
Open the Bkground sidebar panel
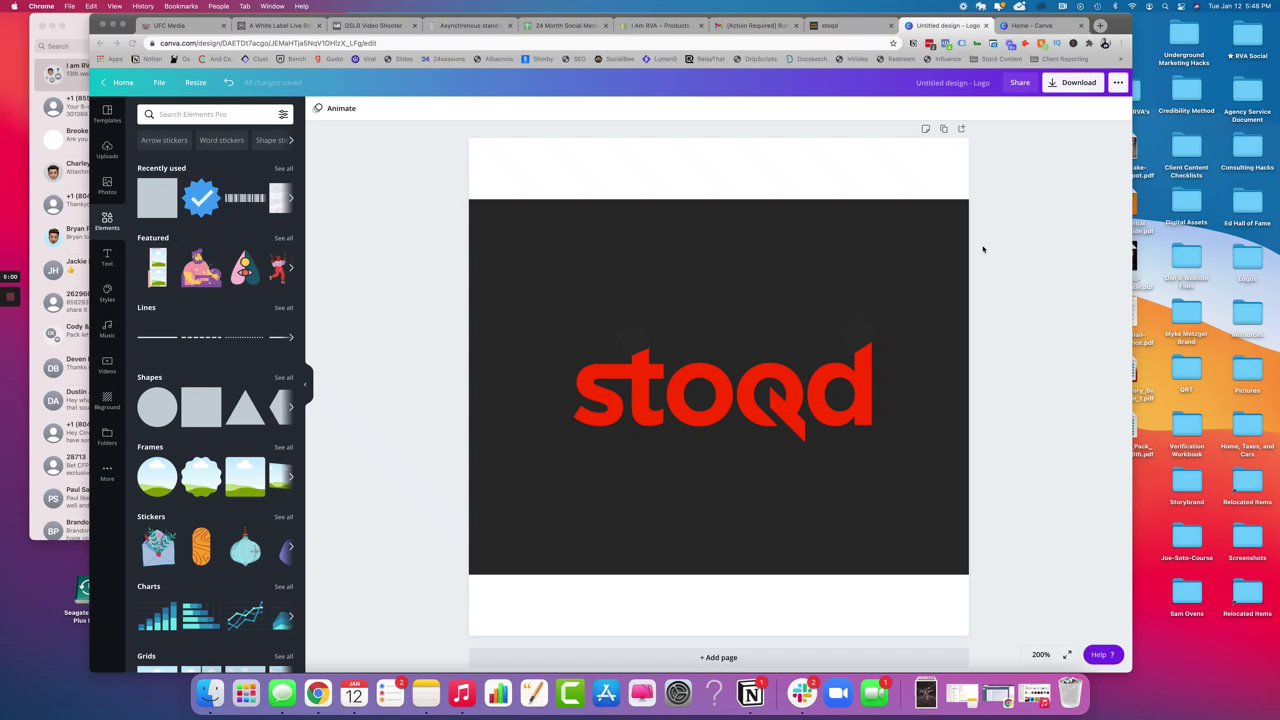point(107,400)
